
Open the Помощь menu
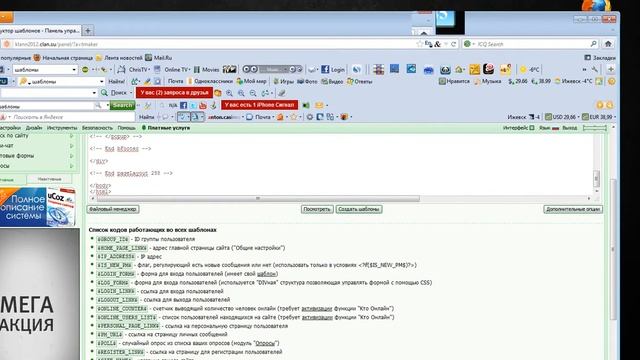127,128
